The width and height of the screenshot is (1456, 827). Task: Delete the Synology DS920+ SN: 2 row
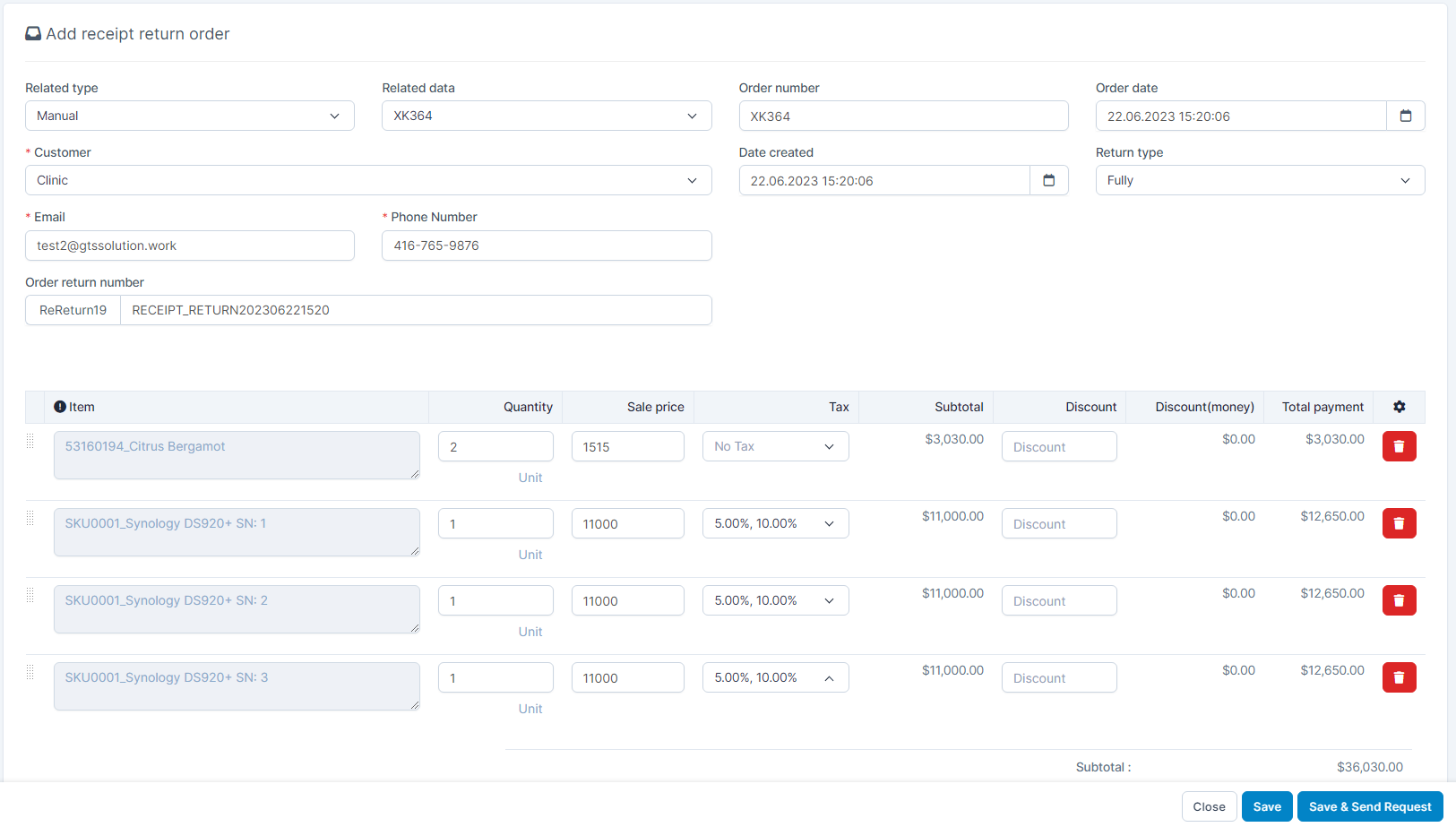coord(1399,600)
